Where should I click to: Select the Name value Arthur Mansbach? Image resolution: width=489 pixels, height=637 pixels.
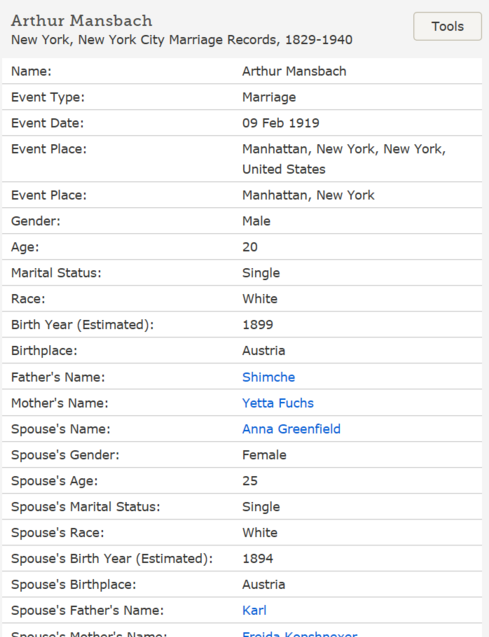(294, 72)
